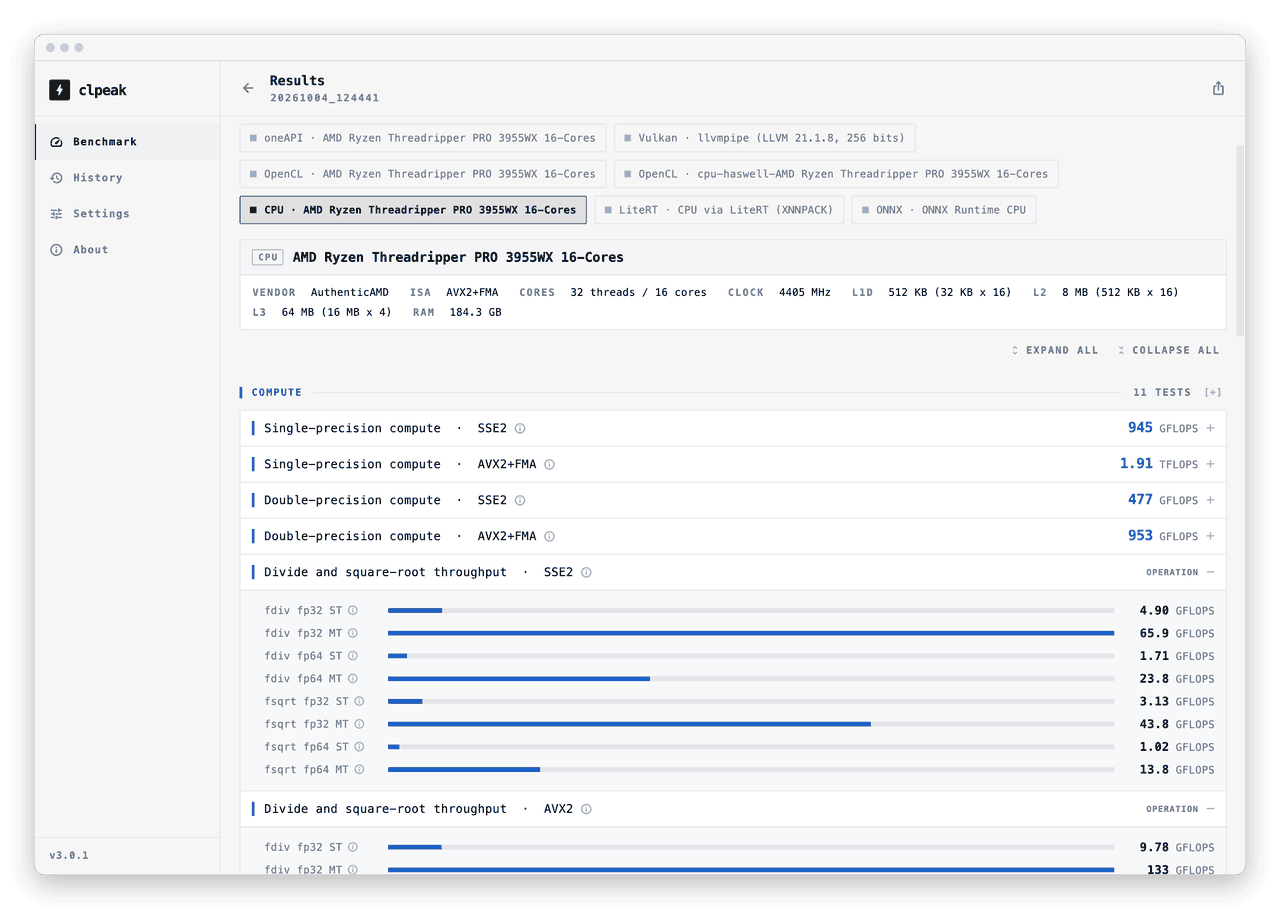Click info icon next to fsqrt fp64 ST
This screenshot has height=909, width=1280.
tap(360, 747)
